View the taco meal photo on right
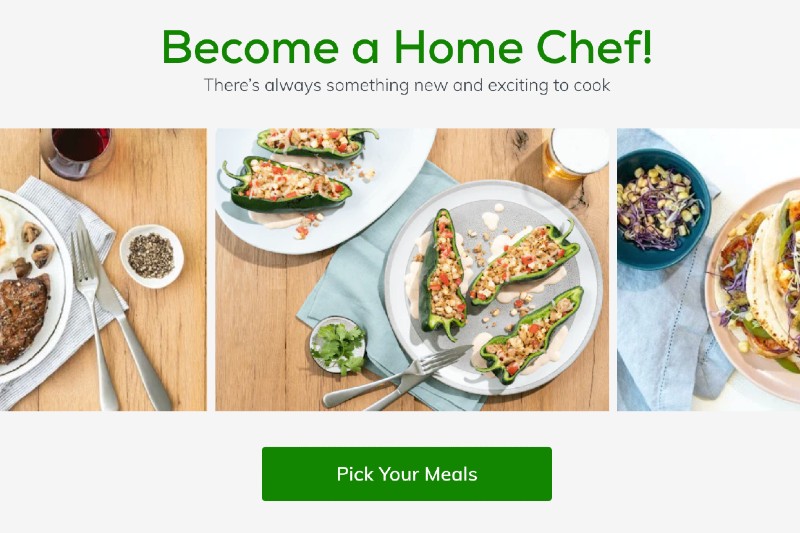This screenshot has width=800, height=533. pos(709,269)
